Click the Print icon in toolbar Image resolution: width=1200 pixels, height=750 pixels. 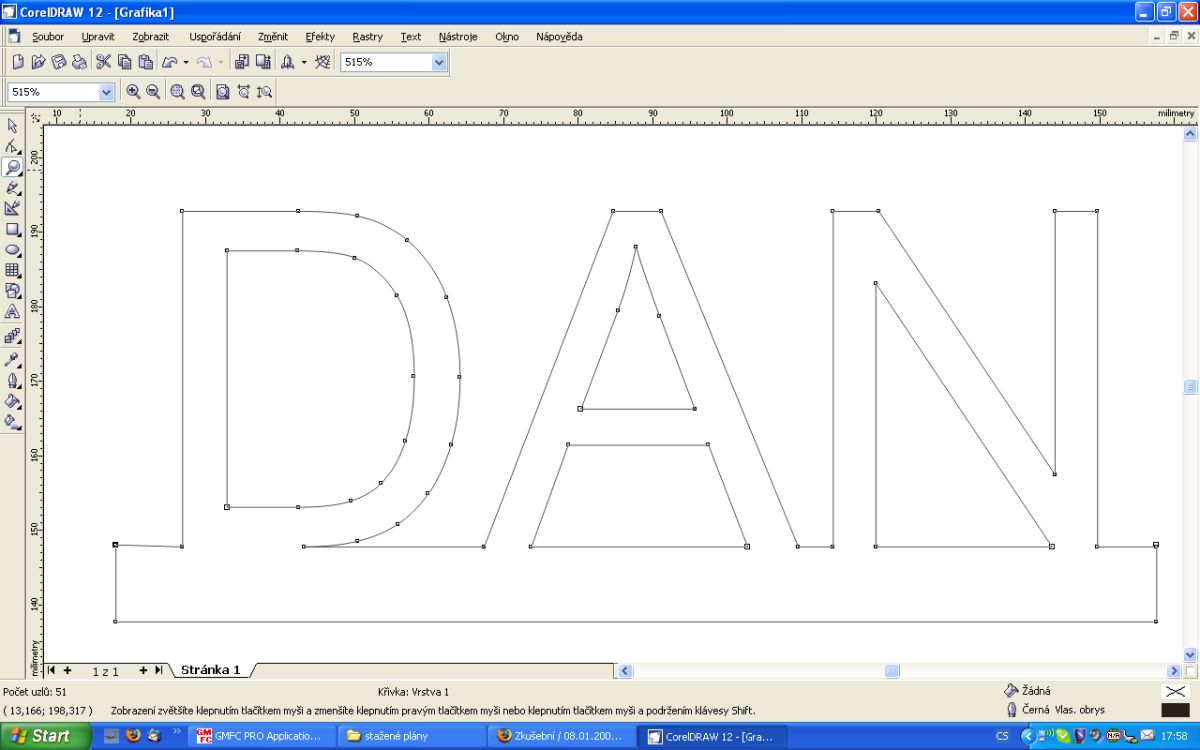coord(80,62)
